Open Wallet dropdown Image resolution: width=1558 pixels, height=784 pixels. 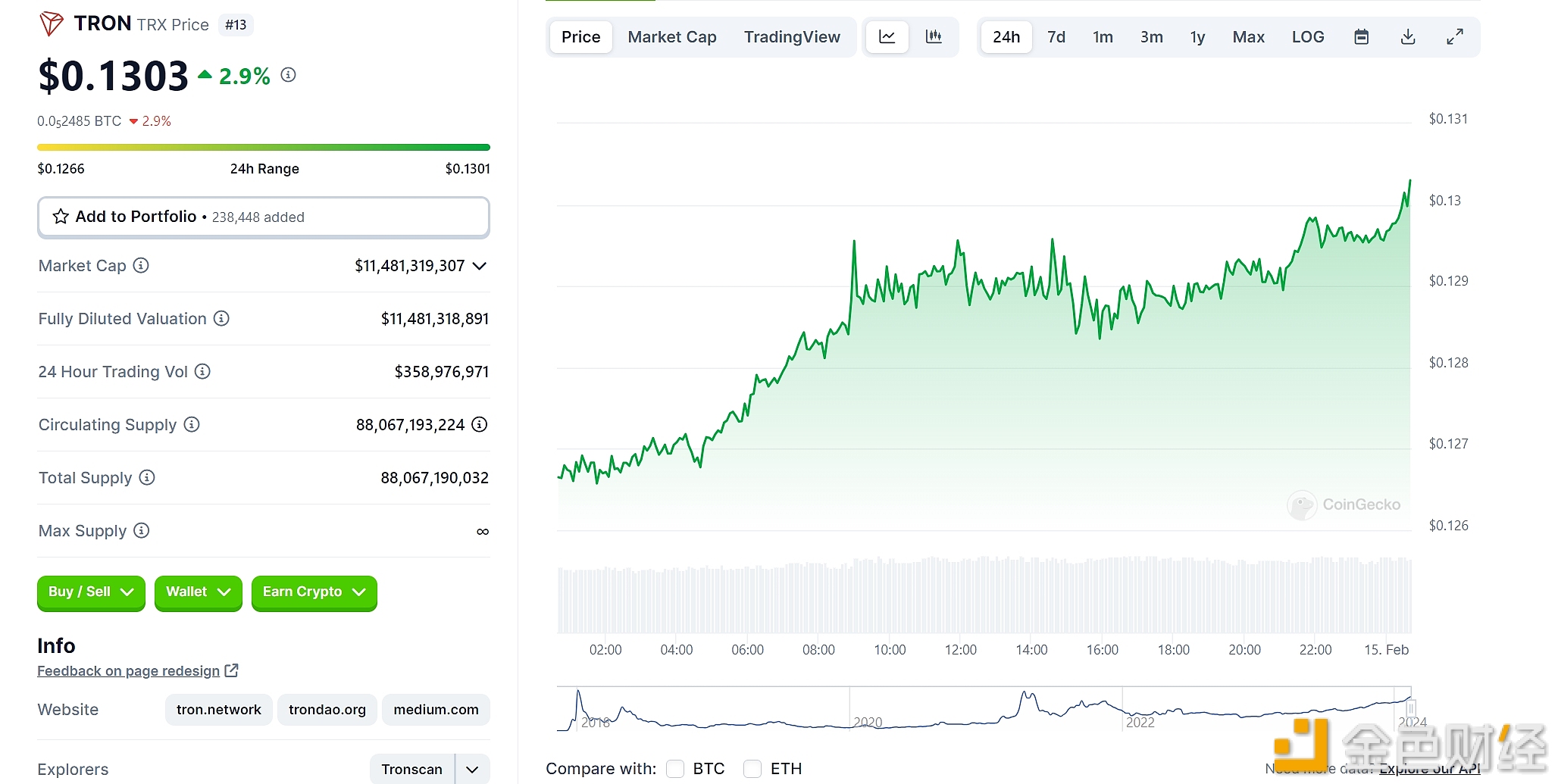[198, 592]
